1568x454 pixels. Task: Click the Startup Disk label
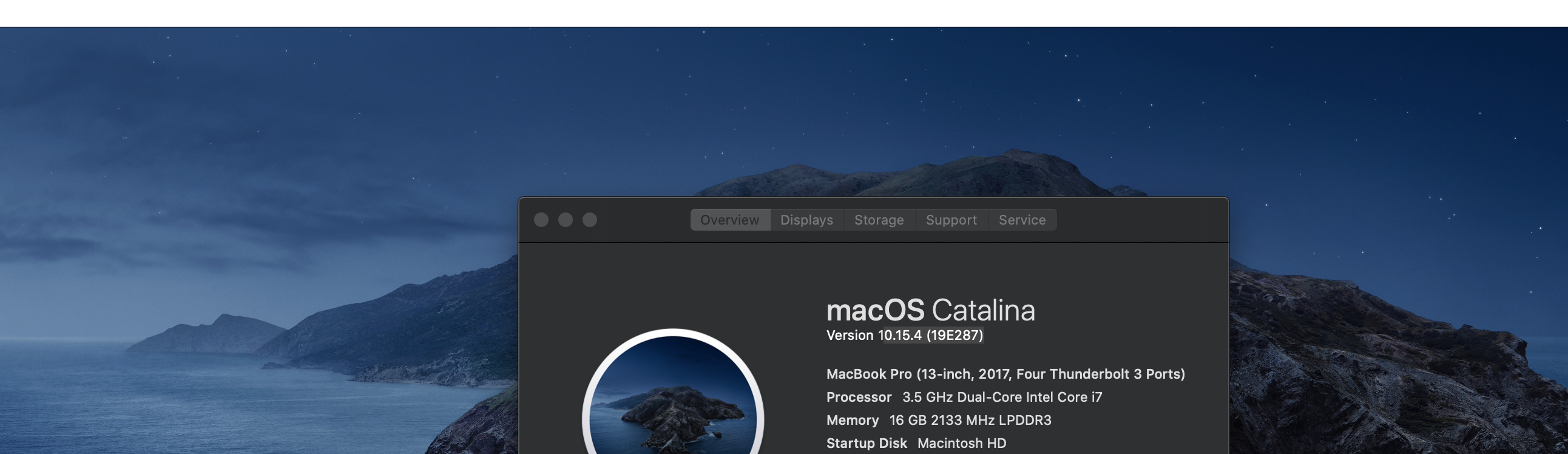[866, 444]
